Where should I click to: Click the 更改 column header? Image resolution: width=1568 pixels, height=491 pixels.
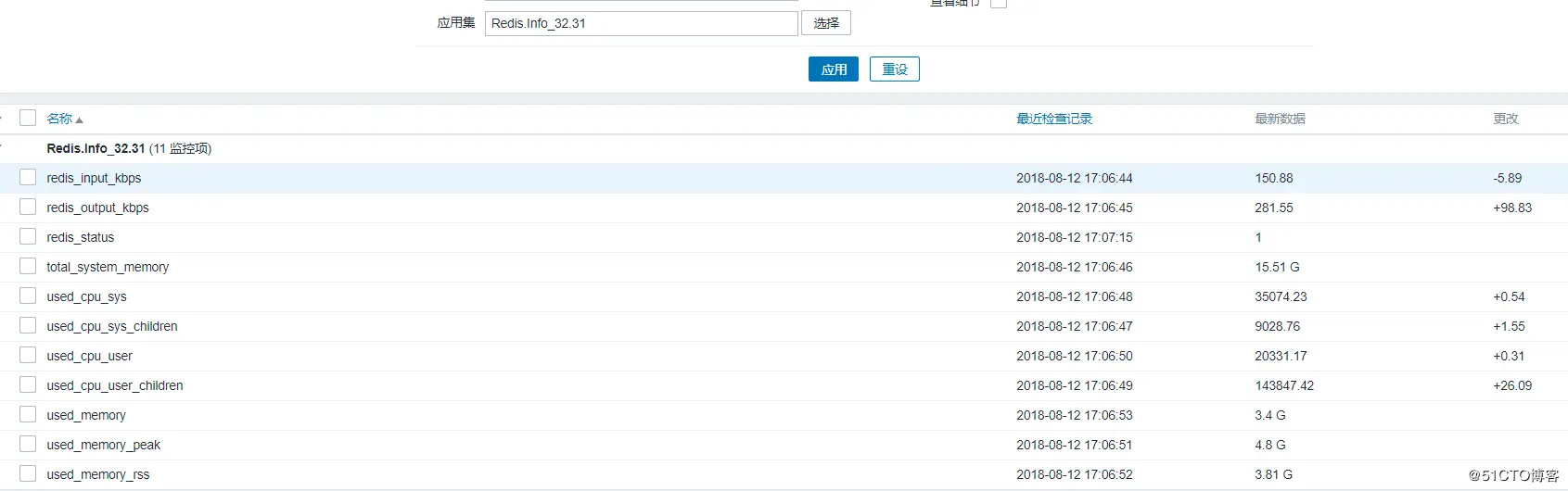coord(1506,119)
